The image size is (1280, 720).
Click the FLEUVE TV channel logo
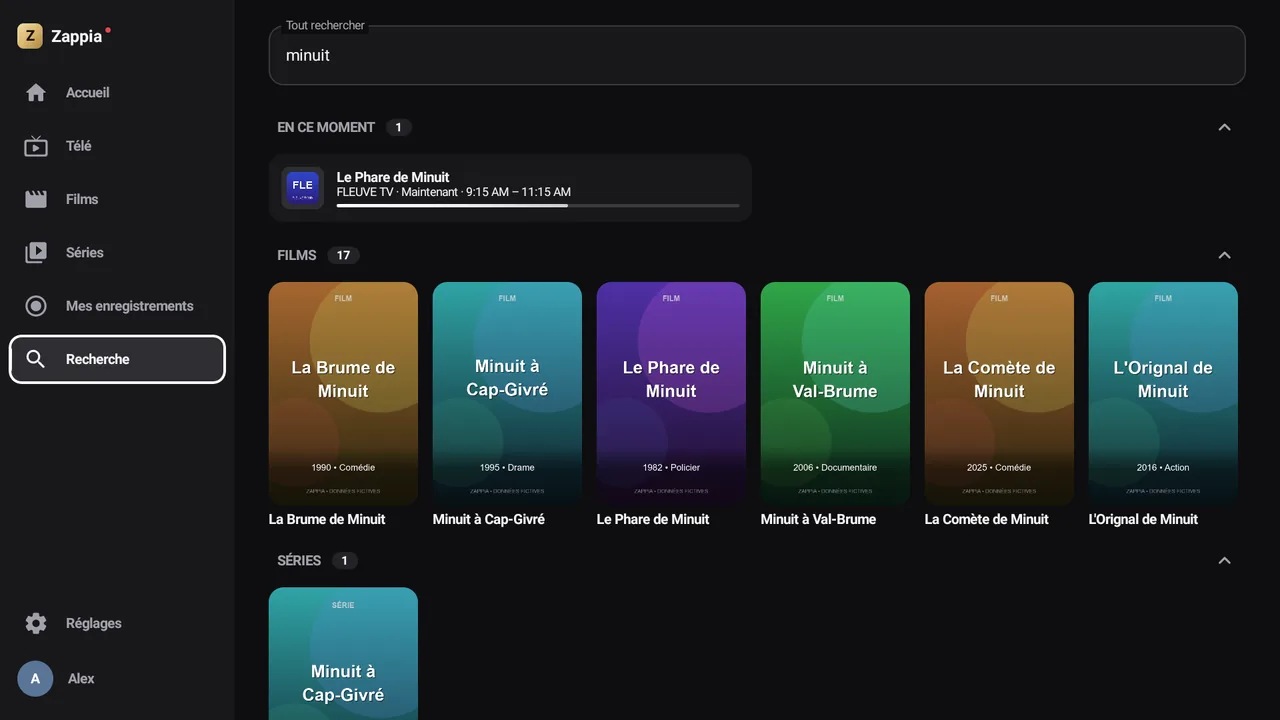tap(302, 188)
